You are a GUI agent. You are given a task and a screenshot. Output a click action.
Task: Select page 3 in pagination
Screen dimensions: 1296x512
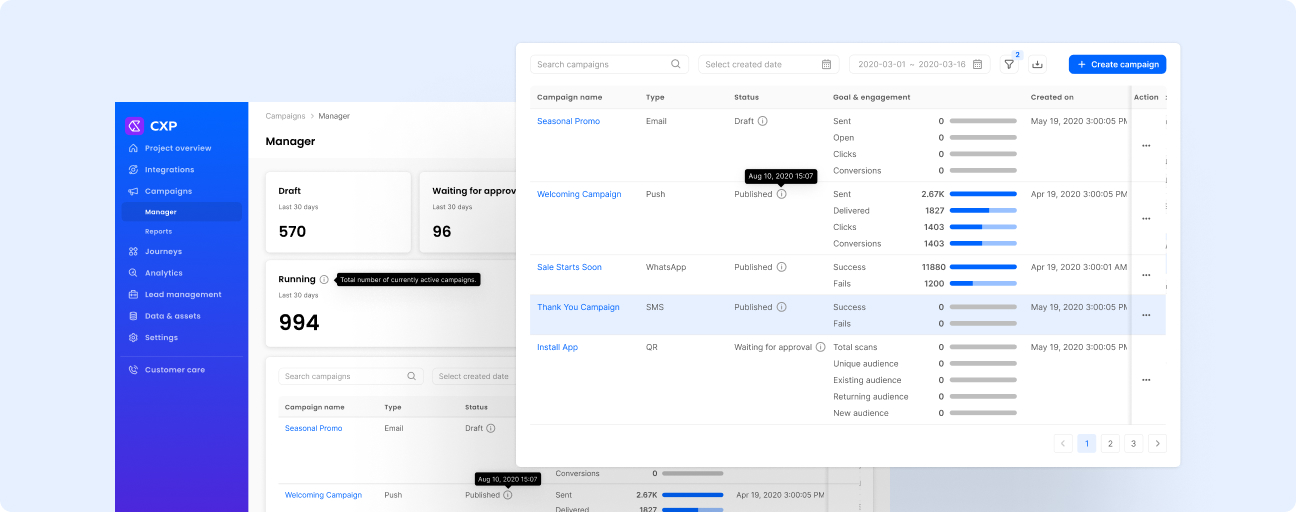[x=1133, y=443]
